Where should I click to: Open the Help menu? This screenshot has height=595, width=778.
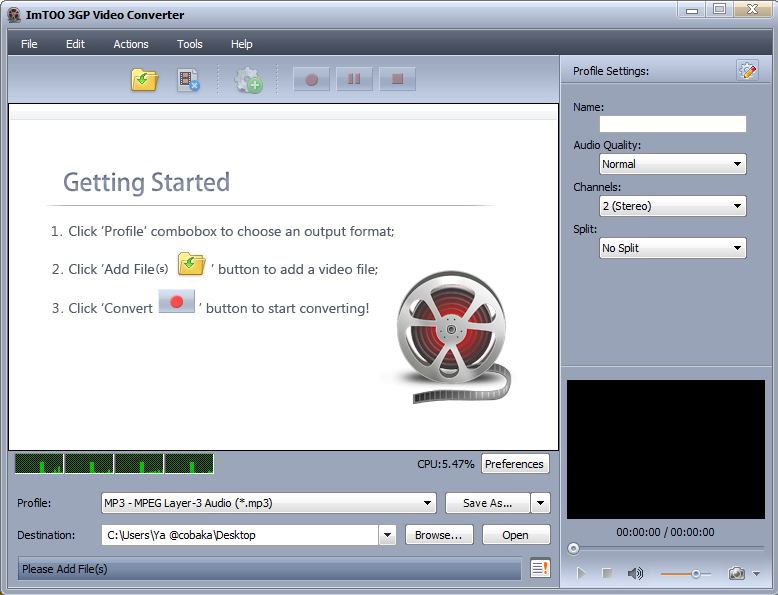coord(242,44)
